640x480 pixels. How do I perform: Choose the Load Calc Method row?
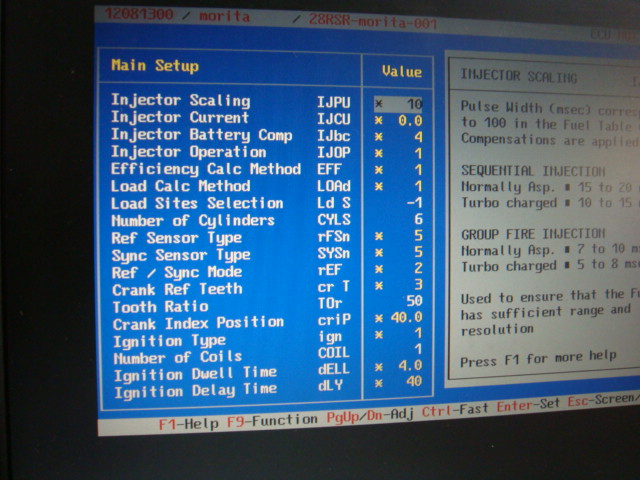pyautogui.click(x=180, y=186)
